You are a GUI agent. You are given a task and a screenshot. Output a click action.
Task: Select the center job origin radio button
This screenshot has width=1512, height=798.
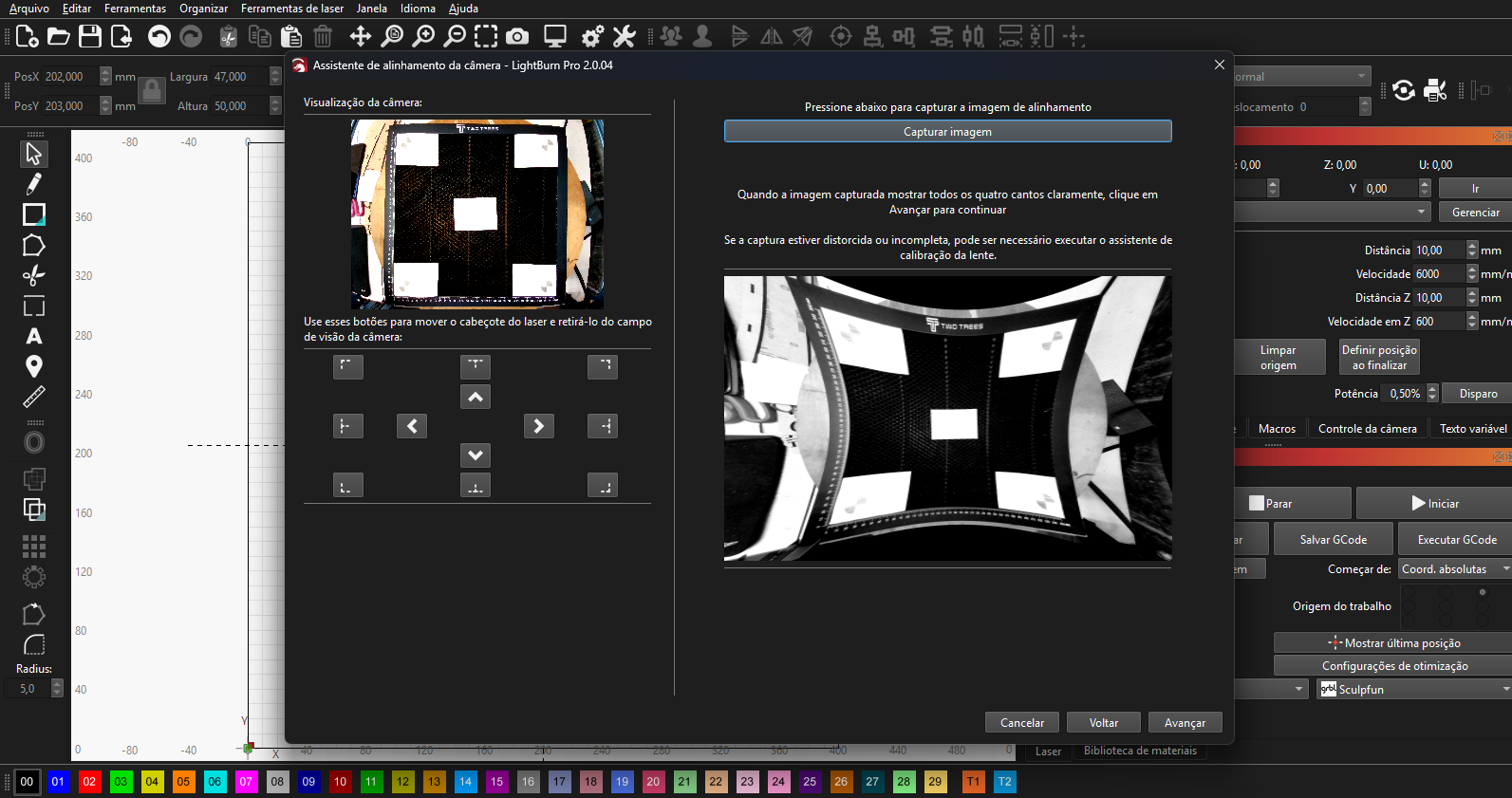click(1445, 606)
